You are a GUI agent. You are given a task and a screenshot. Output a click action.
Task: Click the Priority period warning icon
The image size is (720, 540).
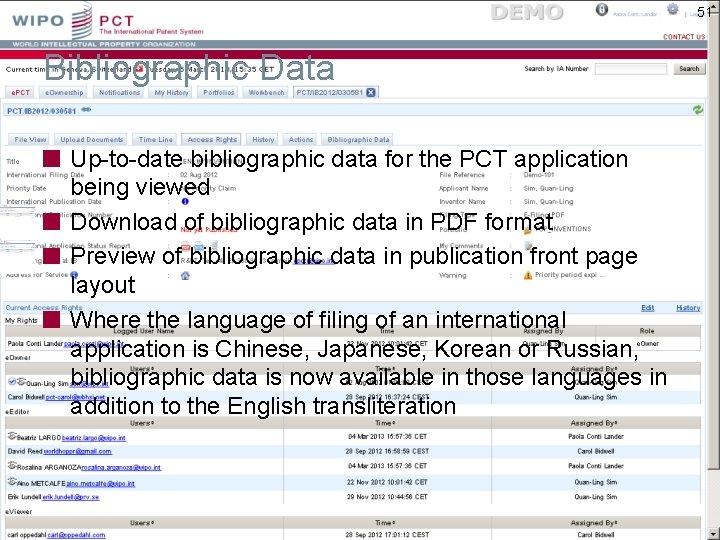tap(528, 275)
